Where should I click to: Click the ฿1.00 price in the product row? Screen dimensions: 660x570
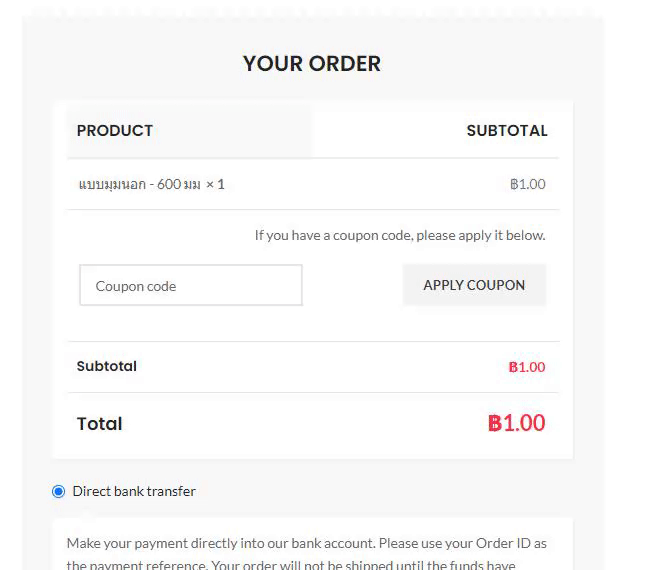click(x=527, y=185)
